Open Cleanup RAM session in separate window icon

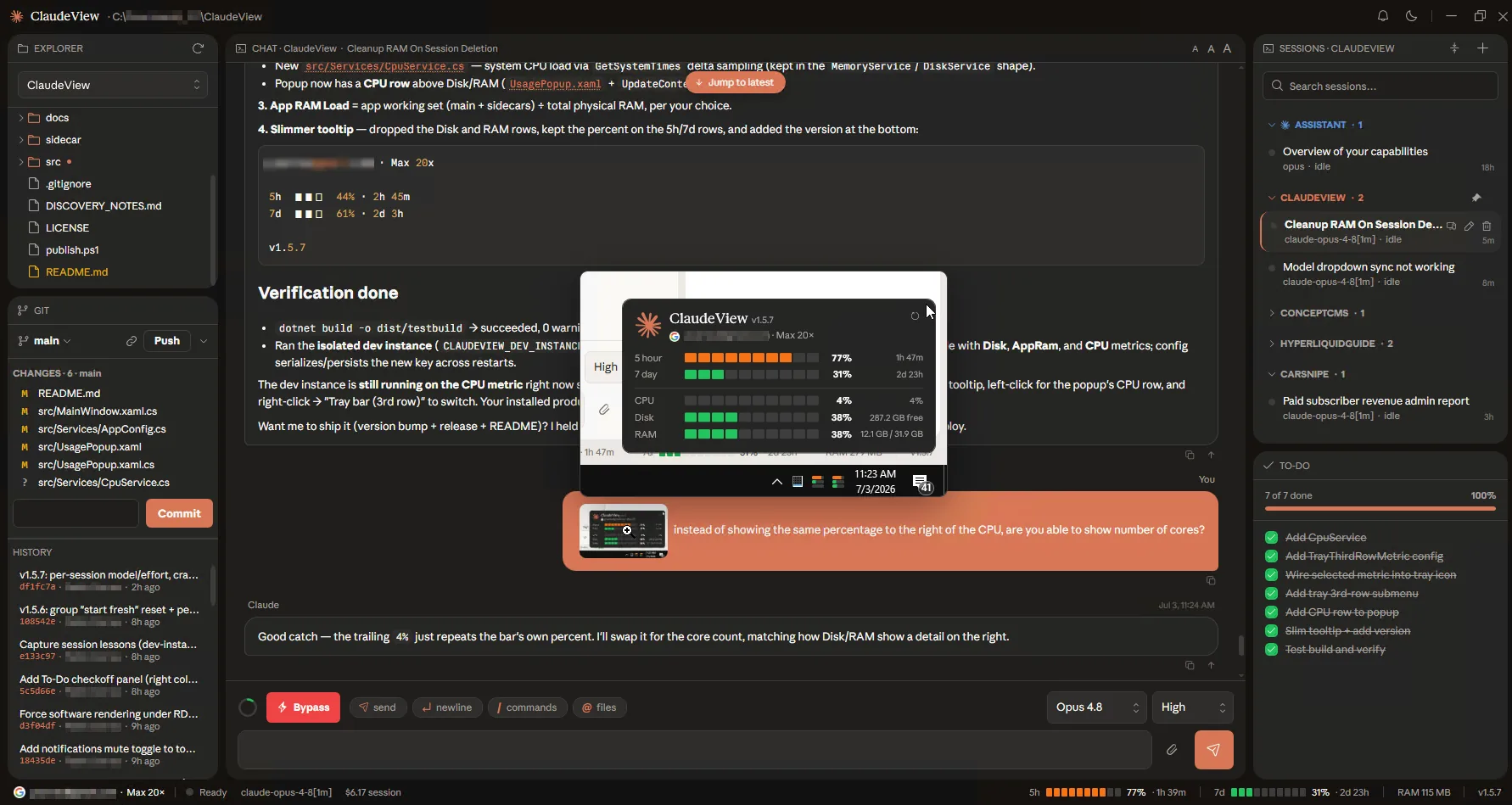tap(1452, 226)
